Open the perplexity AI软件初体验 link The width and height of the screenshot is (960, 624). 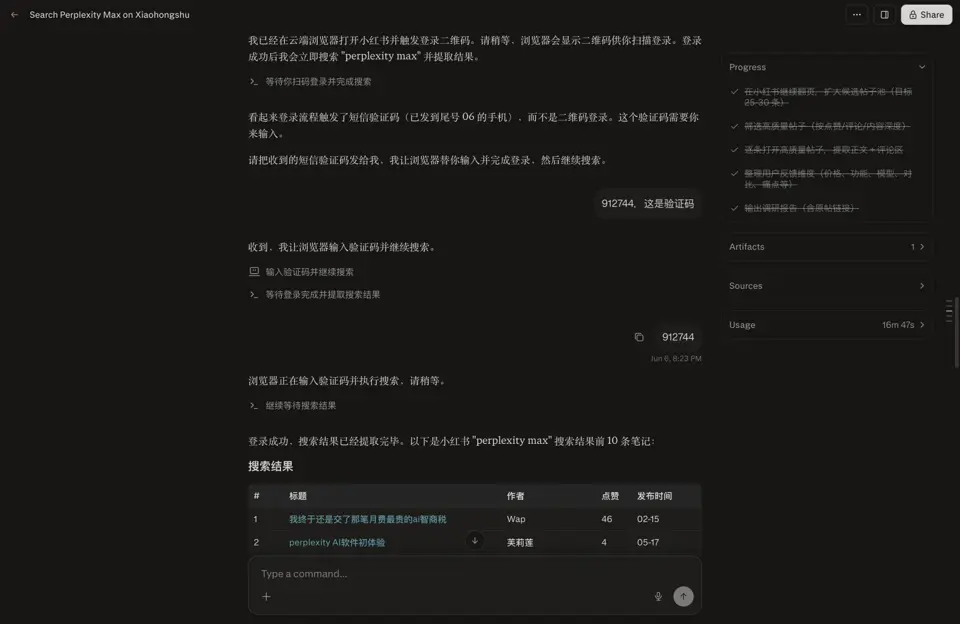(x=337, y=543)
